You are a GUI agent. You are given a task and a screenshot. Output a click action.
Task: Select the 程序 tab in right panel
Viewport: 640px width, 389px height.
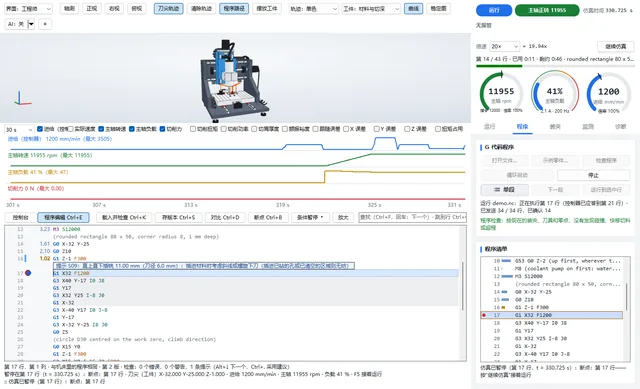(522, 127)
